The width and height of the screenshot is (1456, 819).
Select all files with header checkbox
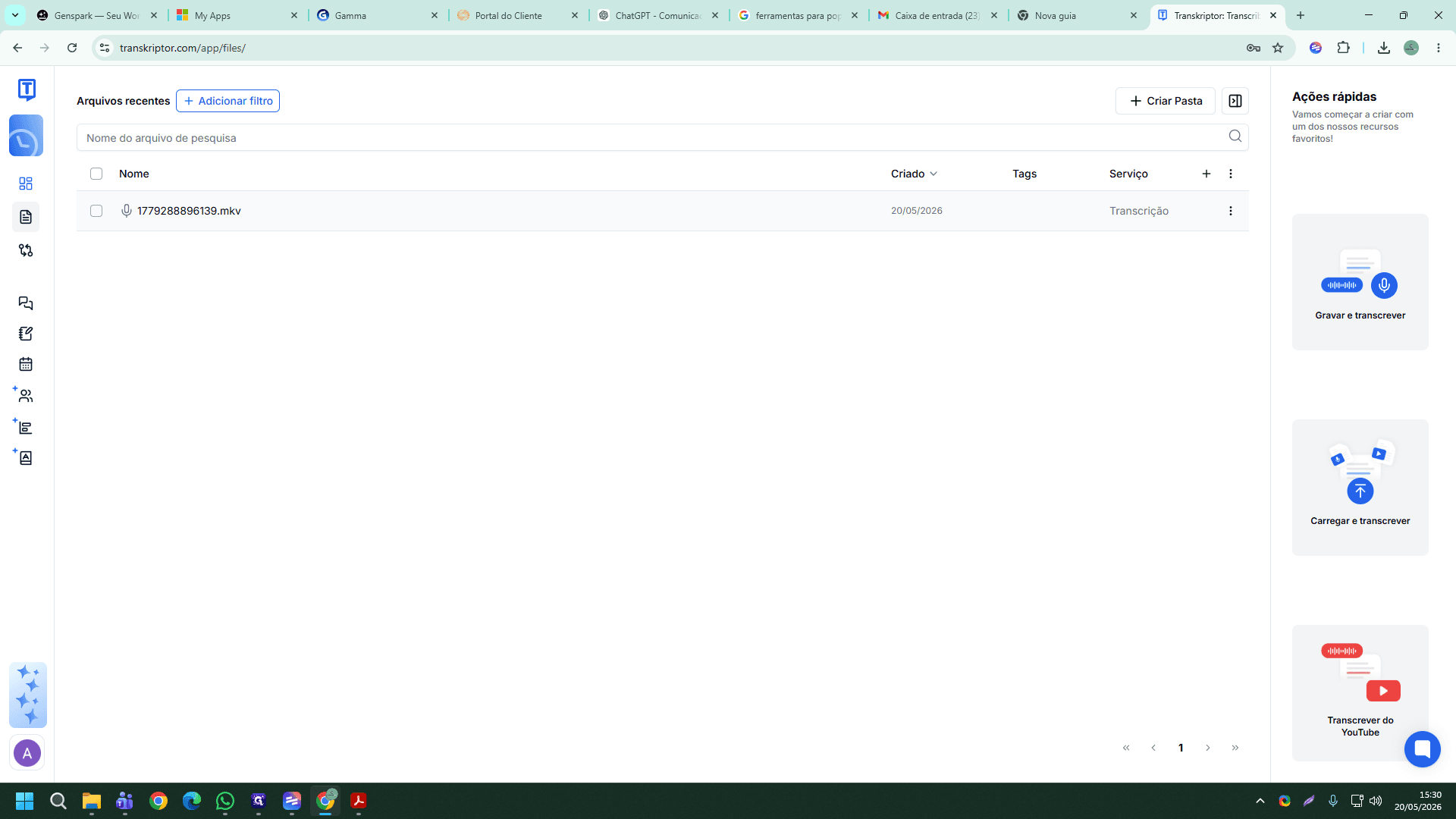(96, 174)
